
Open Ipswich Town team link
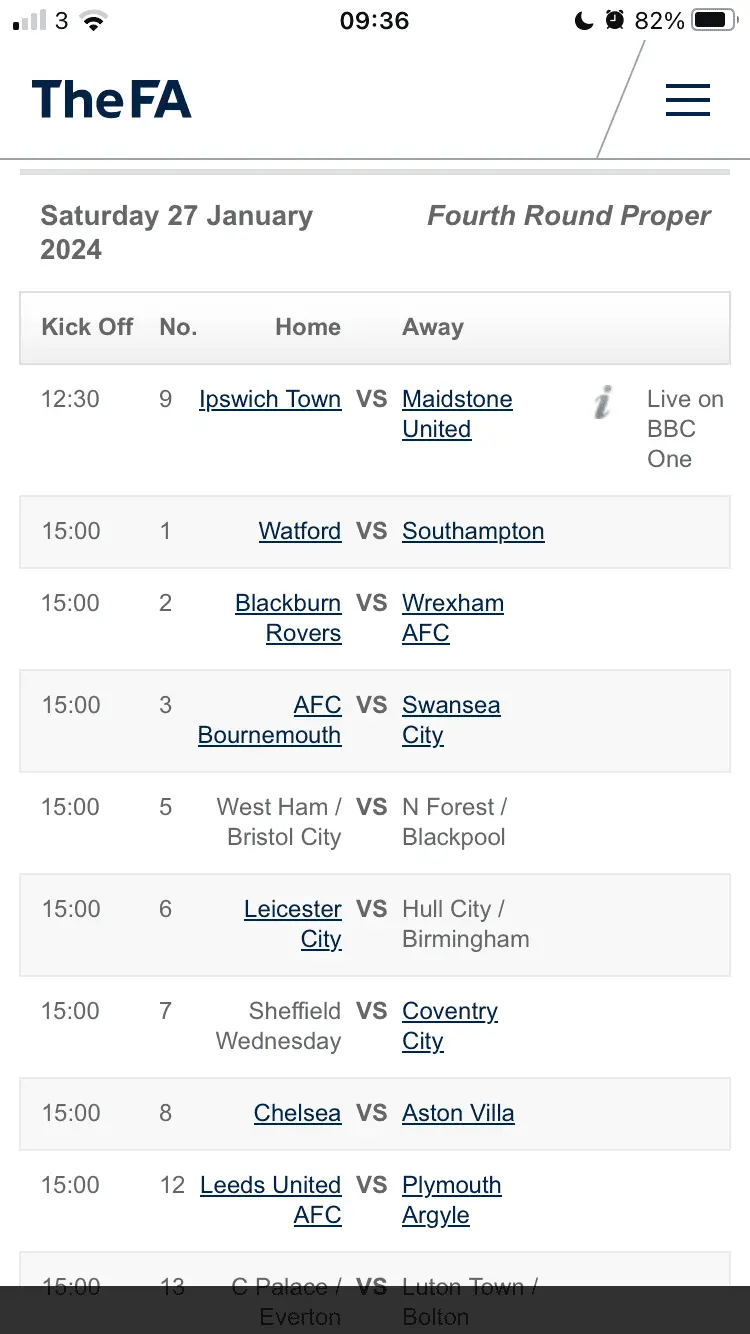point(270,399)
